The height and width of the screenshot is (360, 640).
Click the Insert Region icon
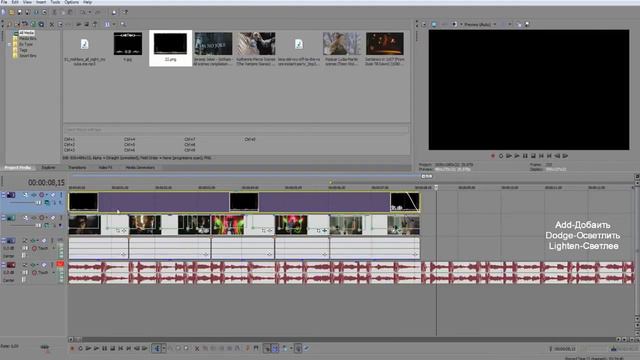tap(256, 349)
